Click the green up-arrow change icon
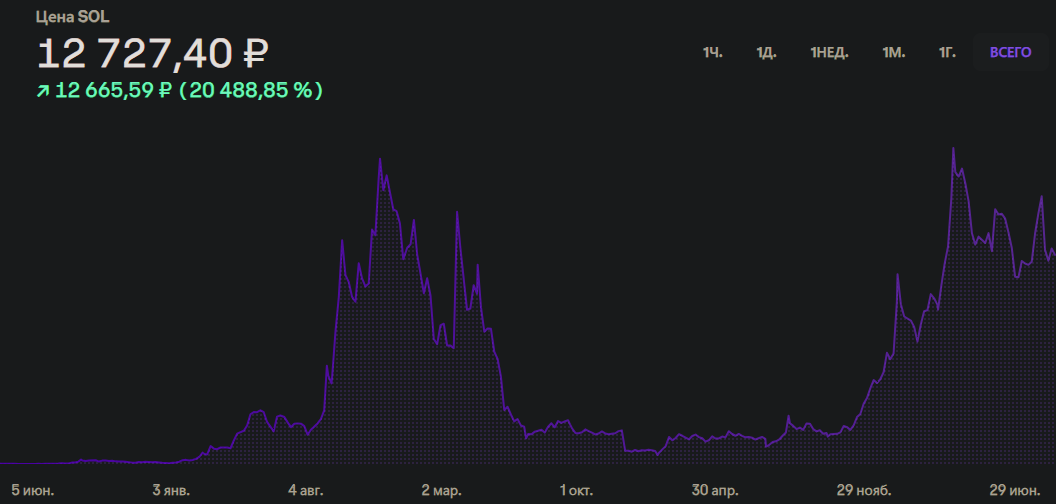Viewport: 1056px width, 504px height. click(43, 91)
